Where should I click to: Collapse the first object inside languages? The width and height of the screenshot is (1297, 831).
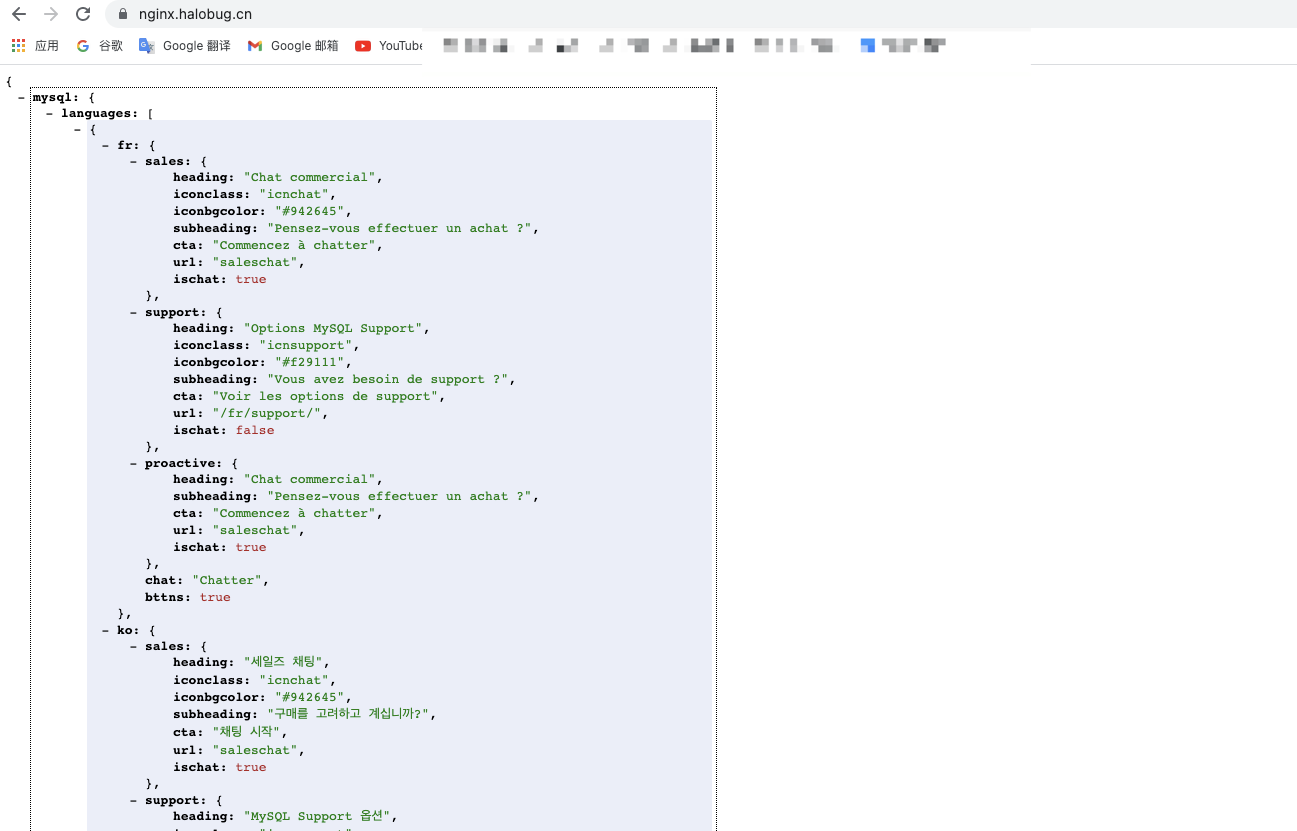click(x=78, y=130)
